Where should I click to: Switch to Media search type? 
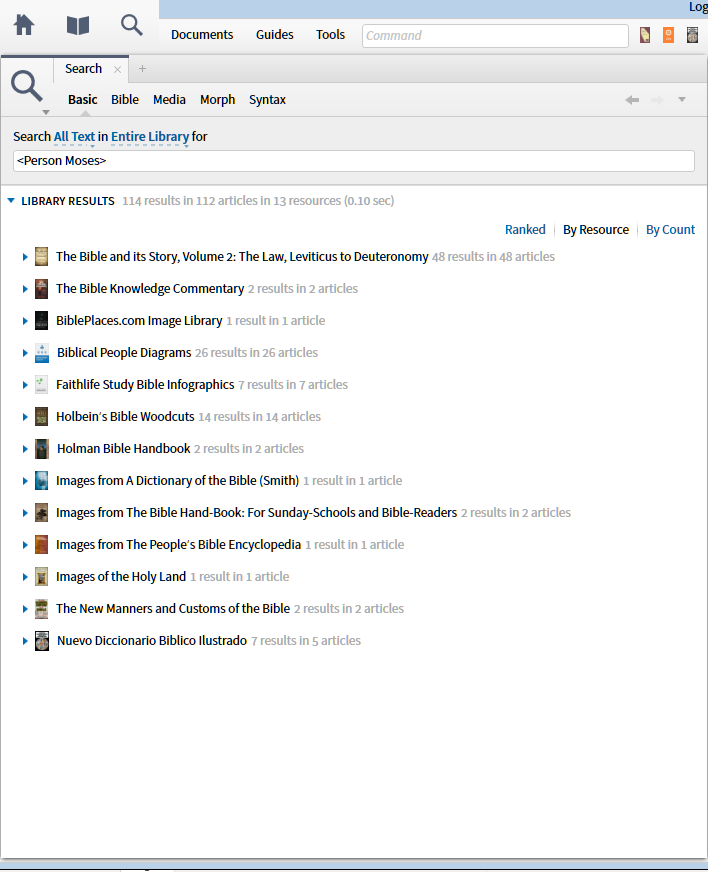coord(169,100)
